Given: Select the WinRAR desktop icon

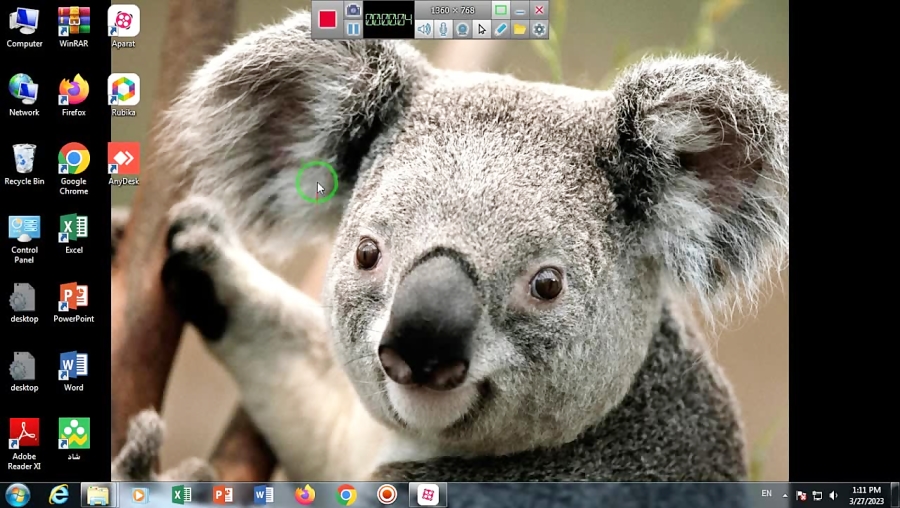Looking at the screenshot, I should [73, 27].
